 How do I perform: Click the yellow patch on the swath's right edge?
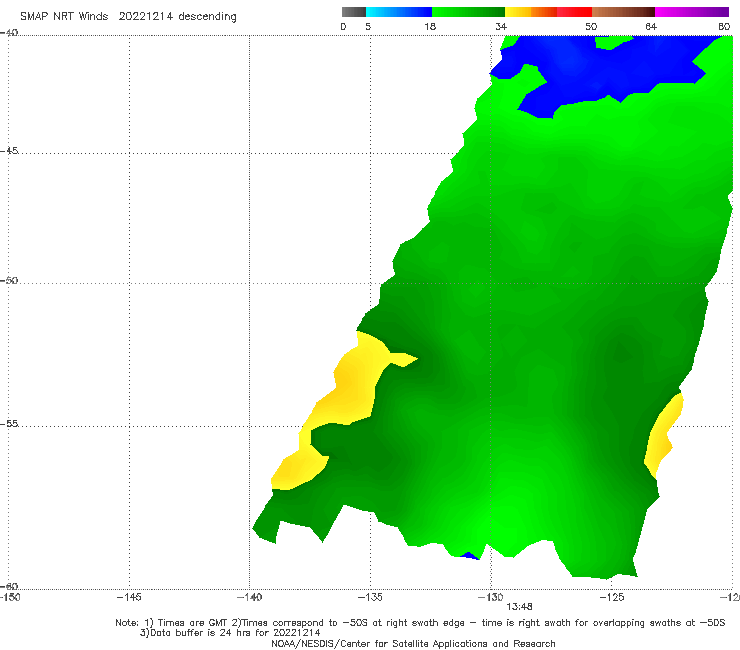(664, 437)
